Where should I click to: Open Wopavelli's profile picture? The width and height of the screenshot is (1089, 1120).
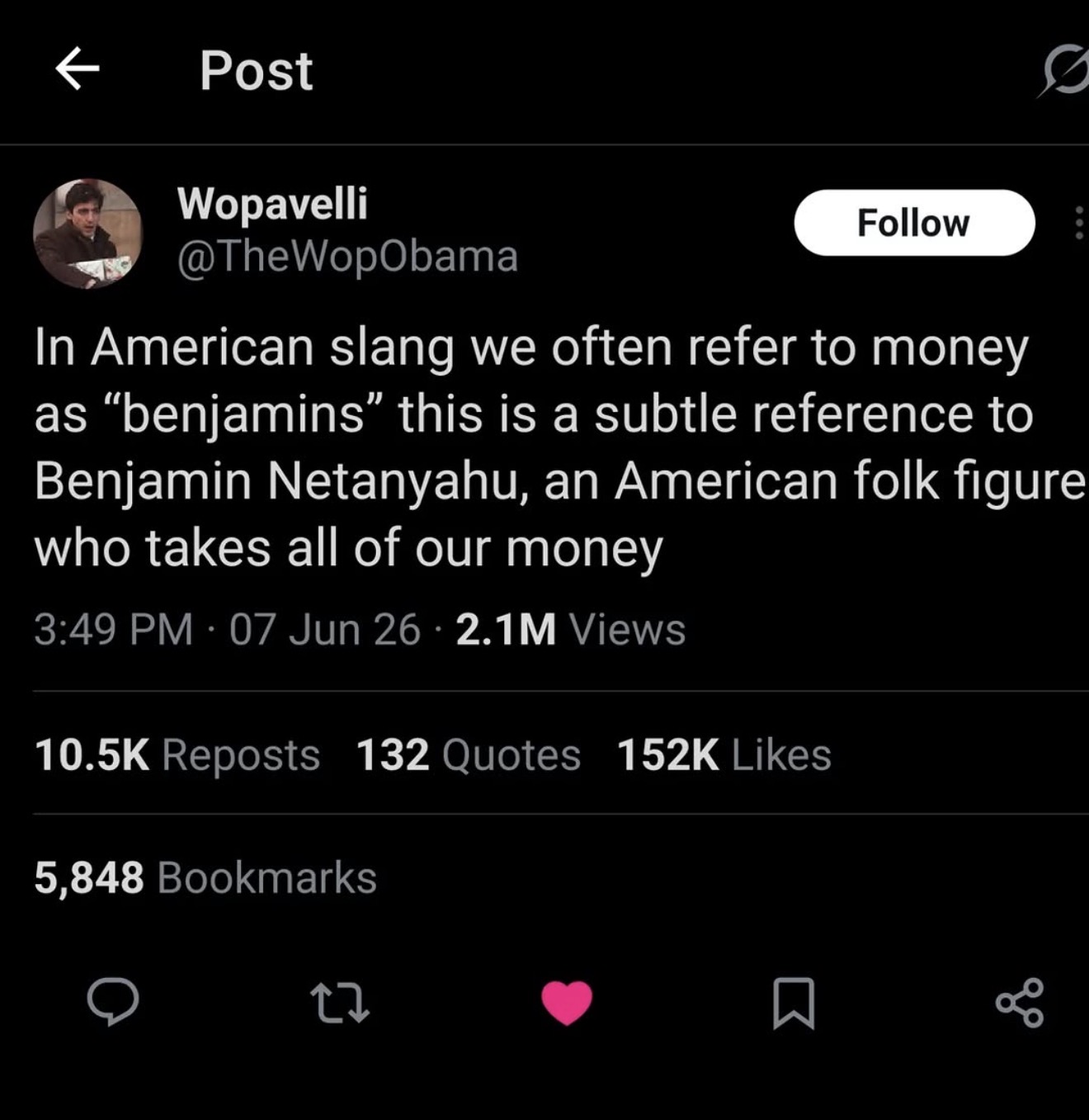point(87,234)
